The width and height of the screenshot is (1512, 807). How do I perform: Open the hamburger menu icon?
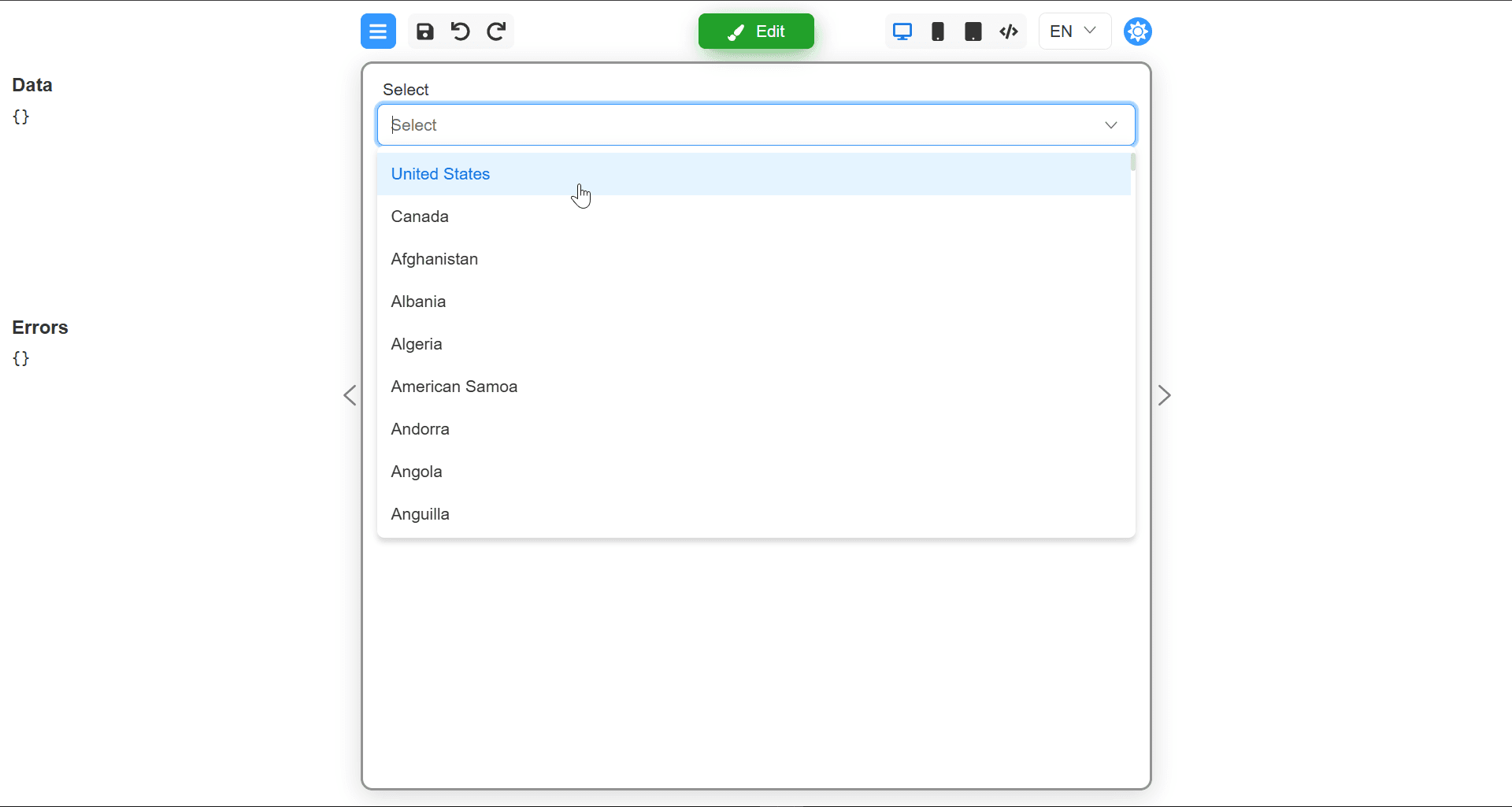point(378,31)
